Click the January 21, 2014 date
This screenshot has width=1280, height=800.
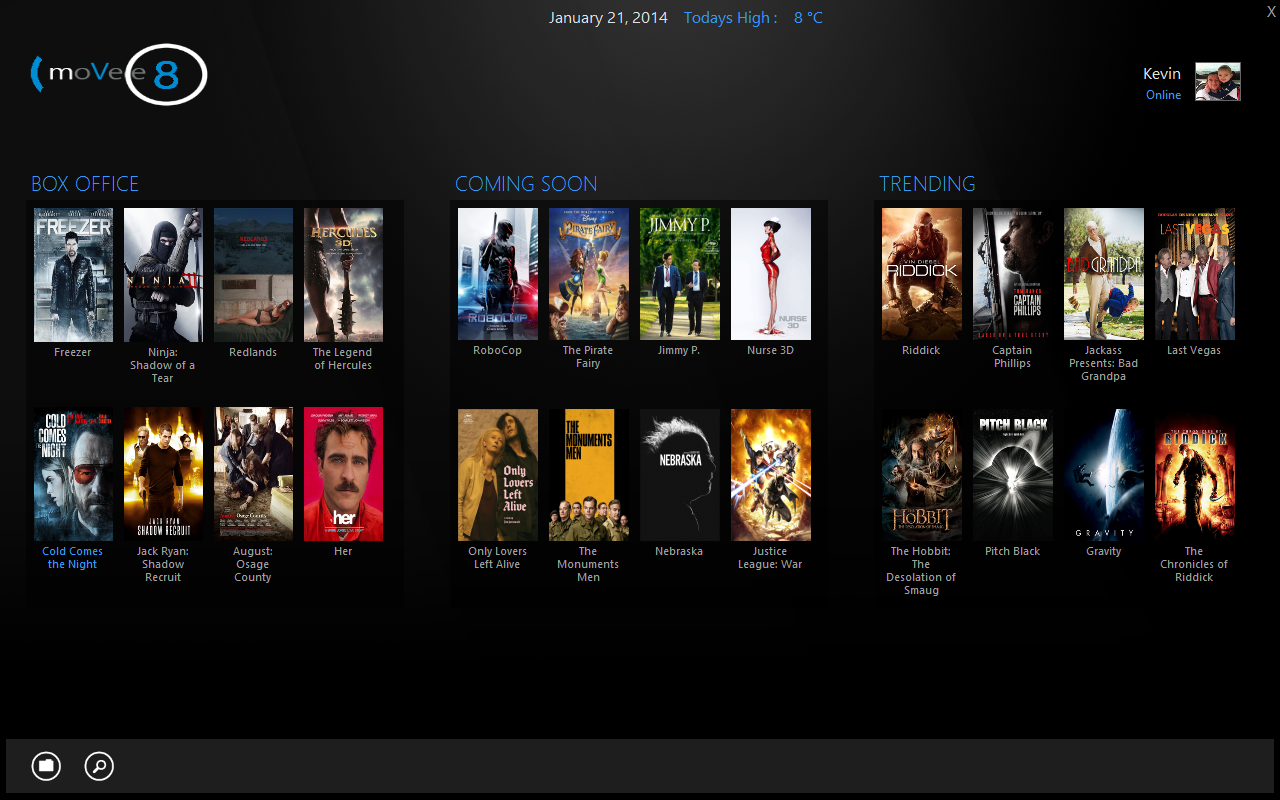(x=610, y=18)
